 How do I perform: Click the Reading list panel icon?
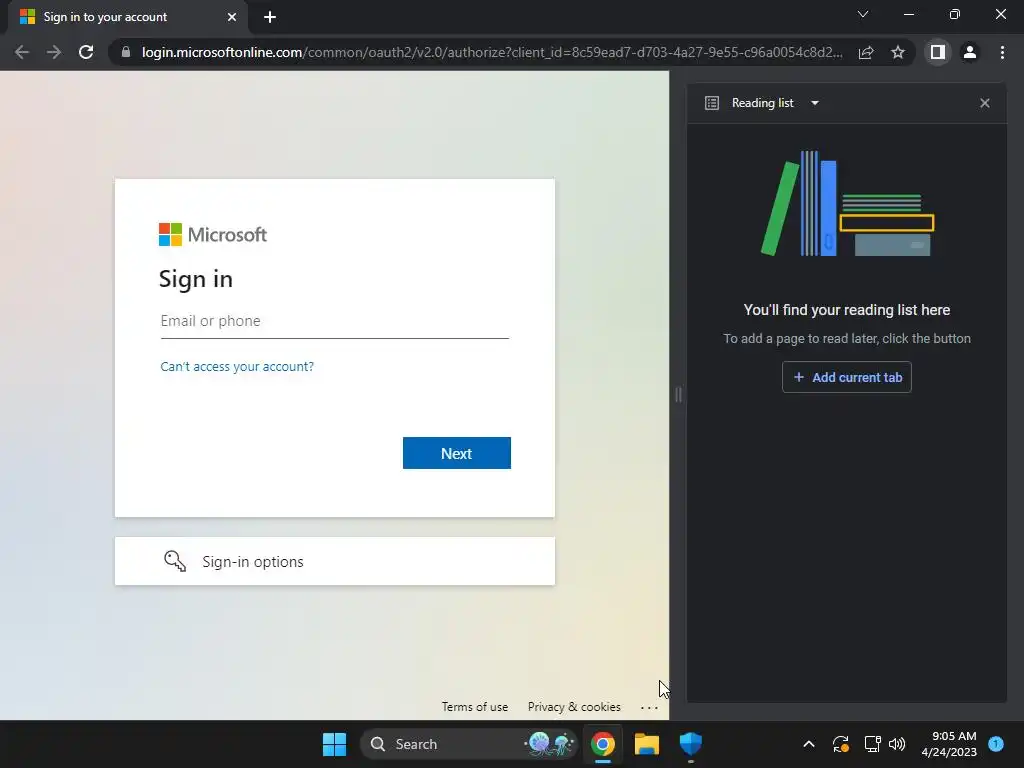point(712,103)
